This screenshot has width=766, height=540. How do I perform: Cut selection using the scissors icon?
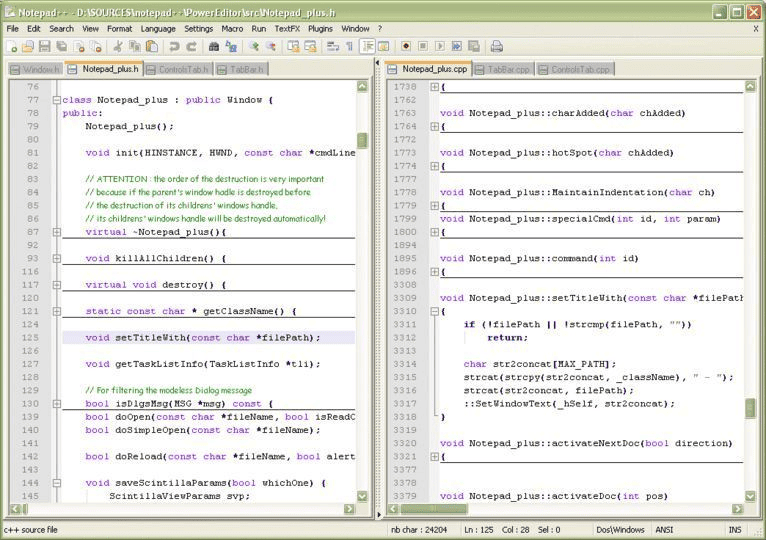point(118,46)
